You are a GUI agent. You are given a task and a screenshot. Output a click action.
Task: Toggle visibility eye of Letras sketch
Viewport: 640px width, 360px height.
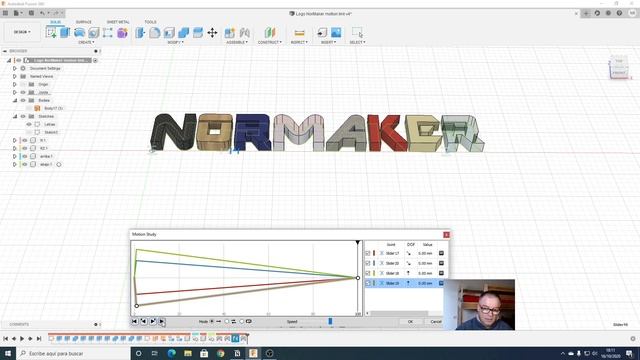click(x=29, y=124)
